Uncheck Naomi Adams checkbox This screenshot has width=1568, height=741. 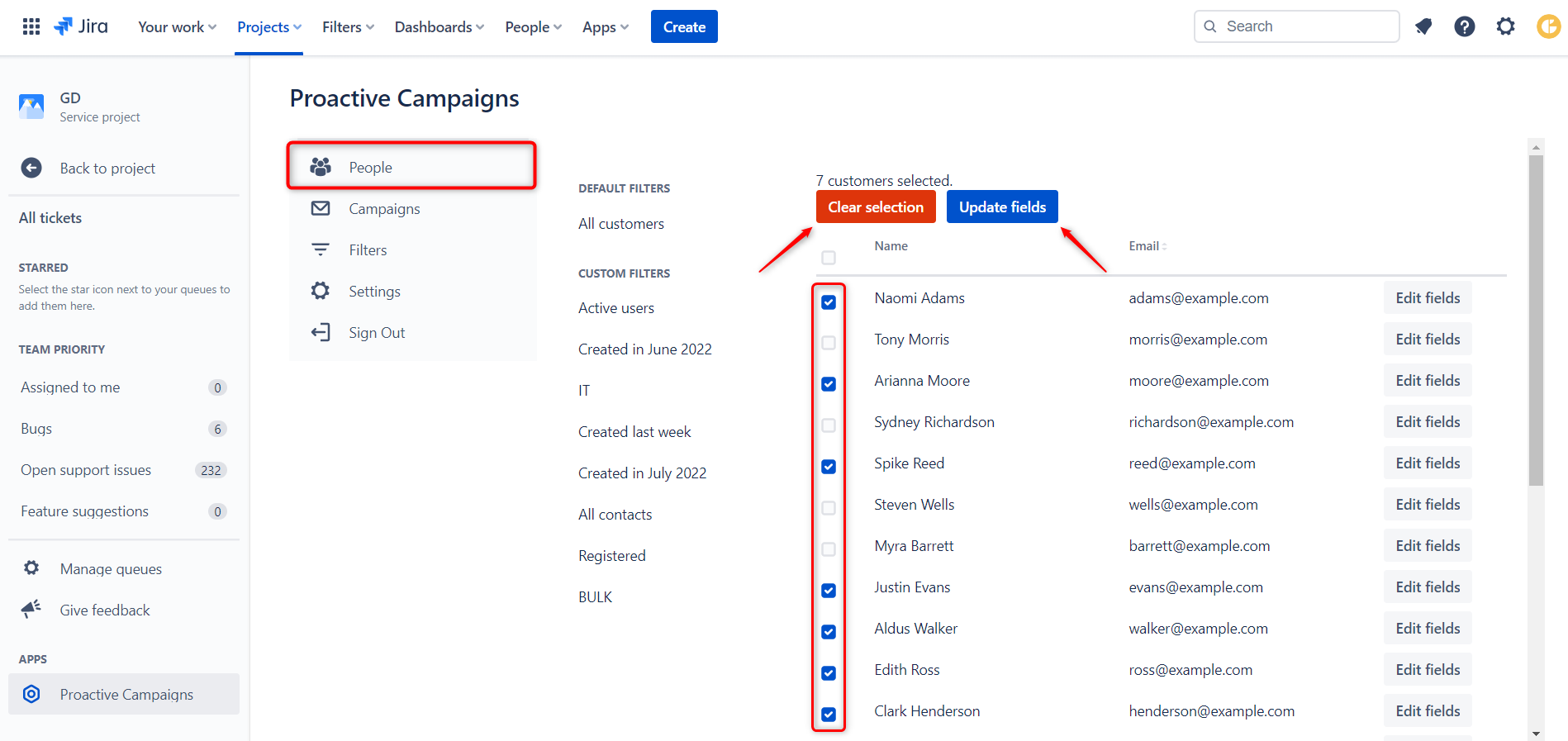pyautogui.click(x=829, y=302)
